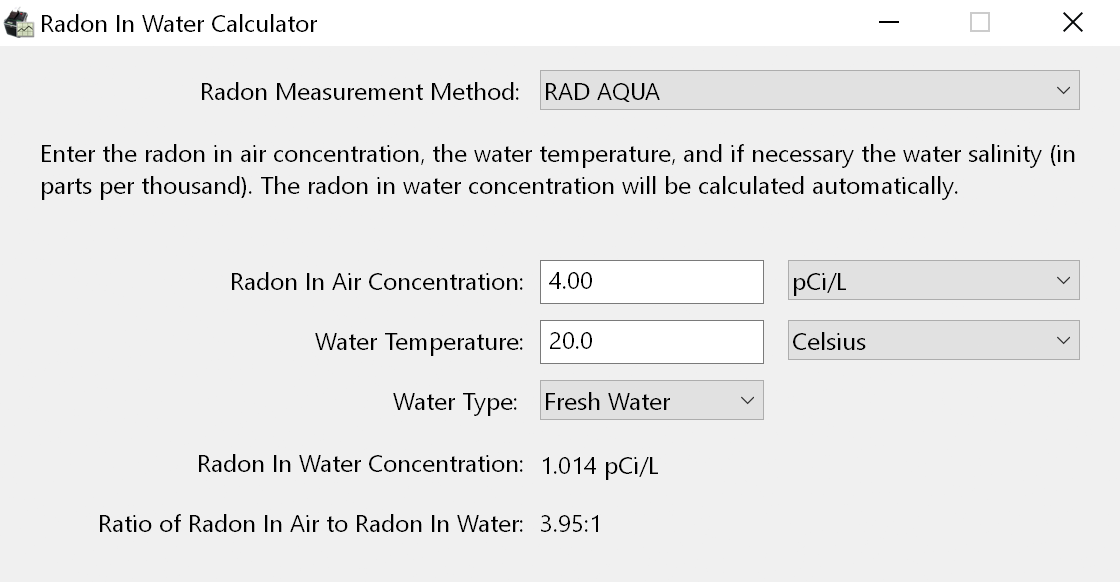This screenshot has width=1120, height=582.
Task: Close the Radon In Water Calculator window
Action: [1073, 23]
